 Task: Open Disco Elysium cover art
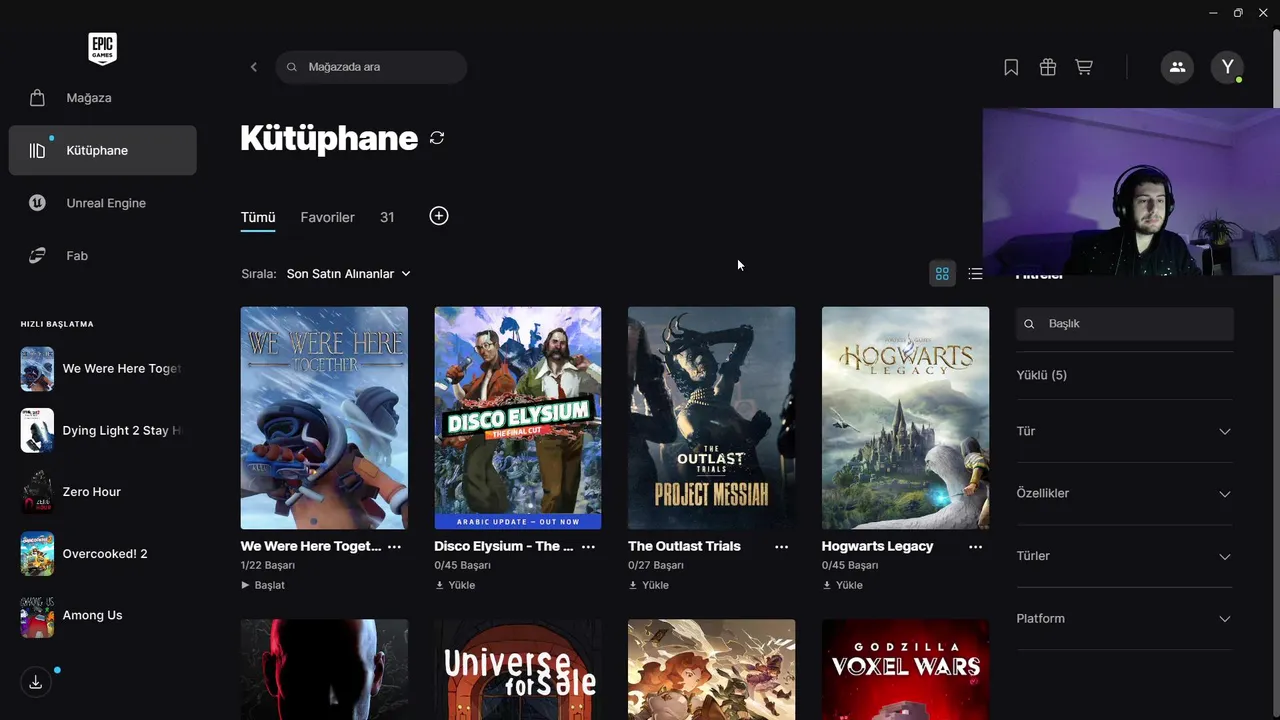(518, 418)
